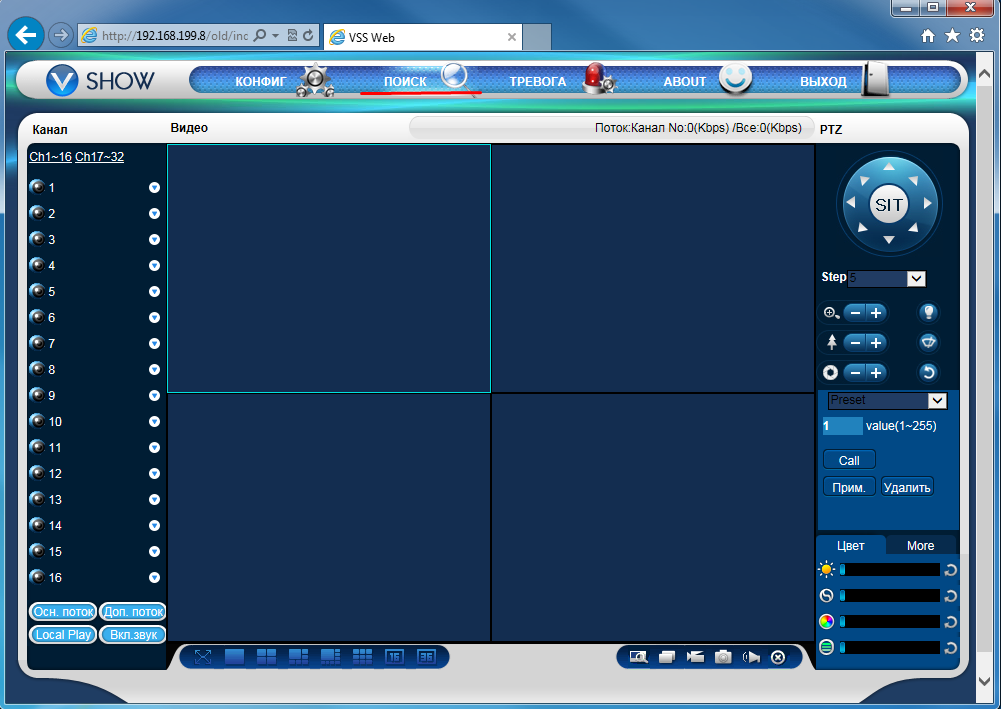The height and width of the screenshot is (709, 1001).
Task: Click the SIT center PTZ button
Action: (888, 205)
